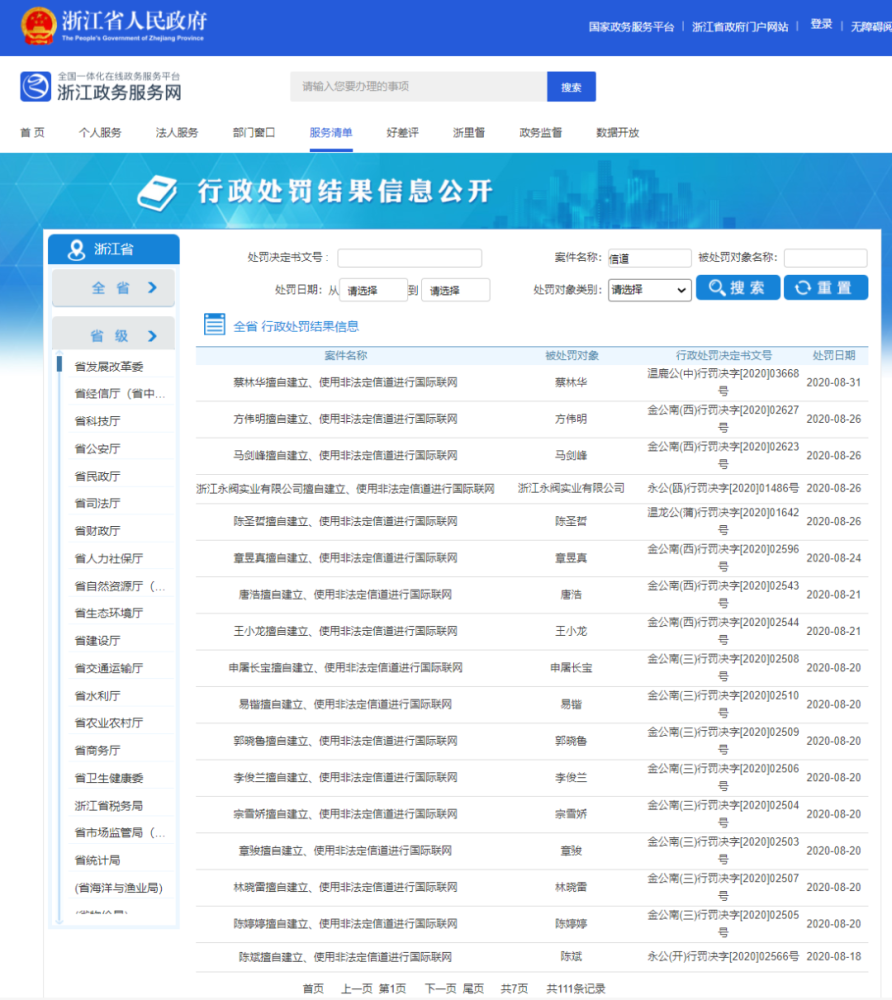Image resolution: width=892 pixels, height=1000 pixels.
Task: Open the 处罚对象类别 dropdown
Action: [649, 290]
